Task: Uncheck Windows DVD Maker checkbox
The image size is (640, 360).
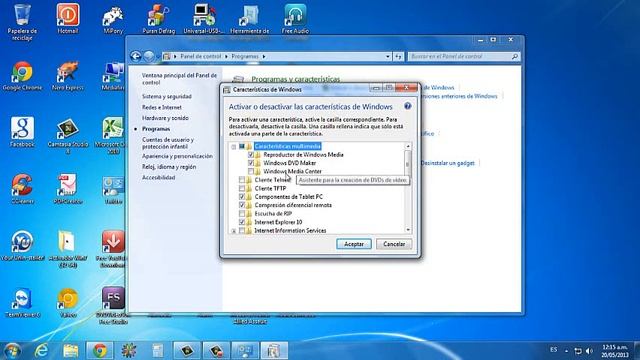Action: (x=251, y=163)
